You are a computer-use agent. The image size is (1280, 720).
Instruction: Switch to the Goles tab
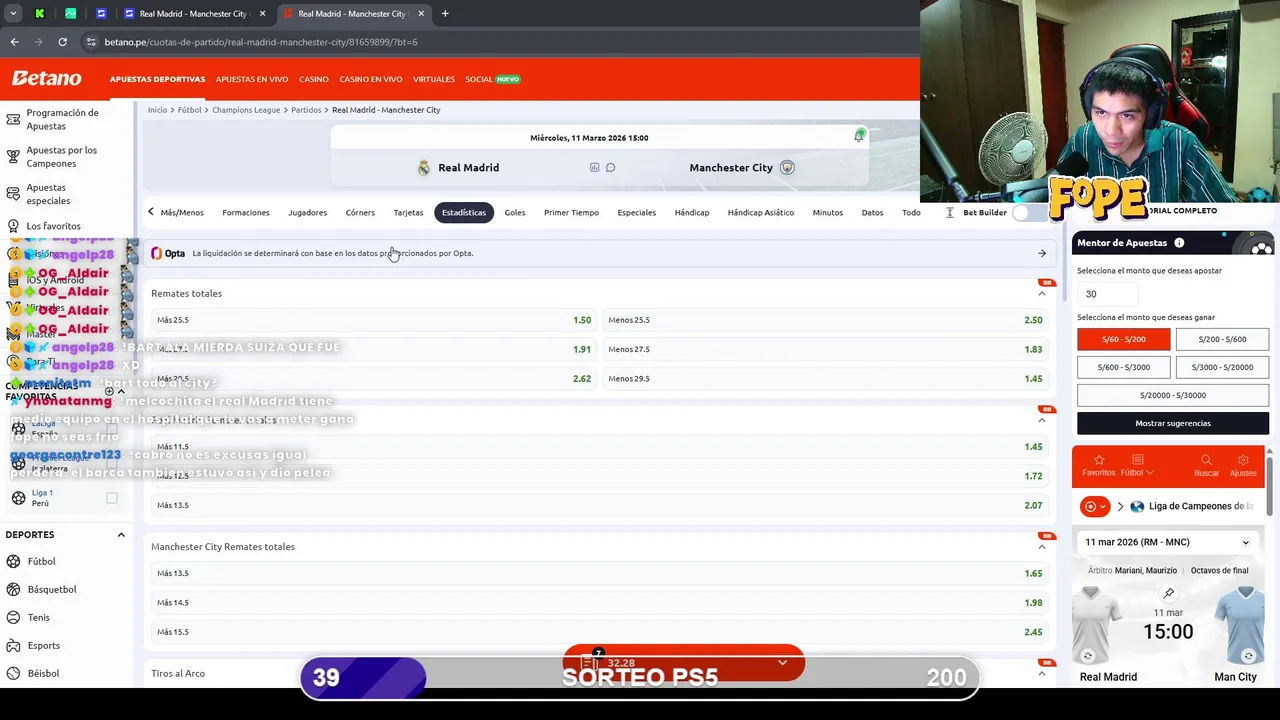click(515, 212)
